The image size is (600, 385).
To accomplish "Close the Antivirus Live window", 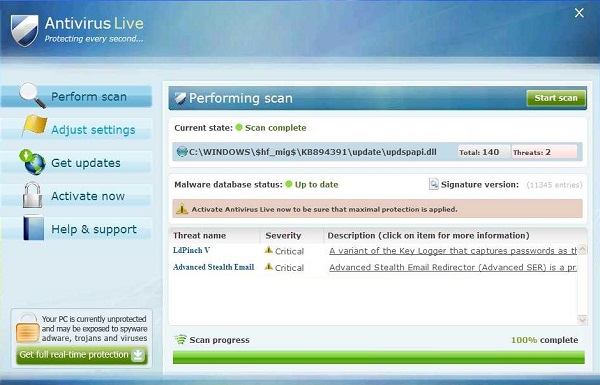I will pyautogui.click(x=579, y=13).
